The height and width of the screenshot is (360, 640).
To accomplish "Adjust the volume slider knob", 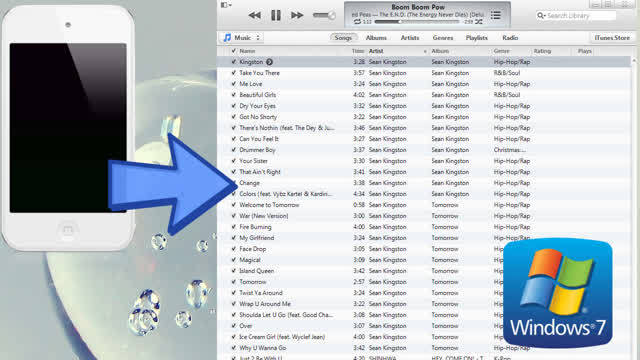I will [331, 16].
